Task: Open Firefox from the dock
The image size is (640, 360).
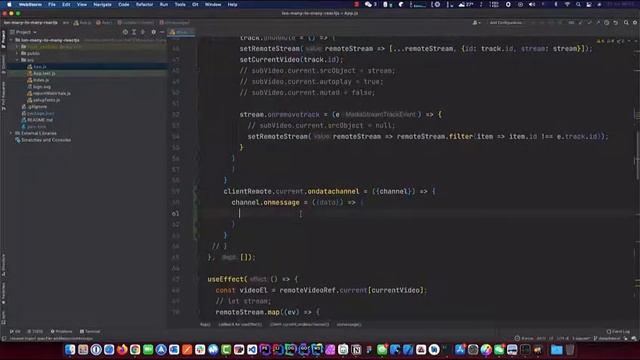Action: pyautogui.click(x=122, y=349)
